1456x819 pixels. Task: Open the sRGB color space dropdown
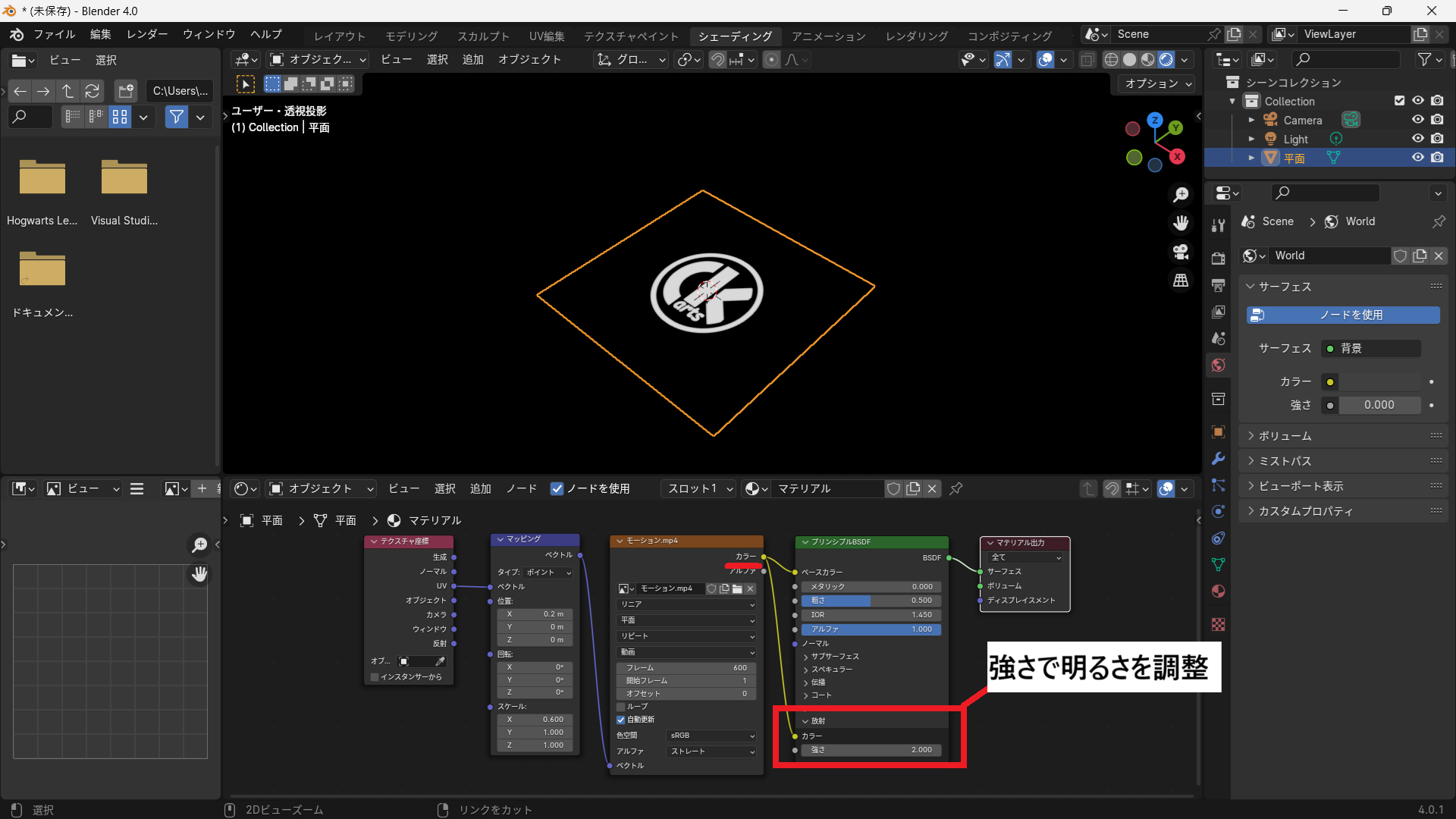[711, 736]
